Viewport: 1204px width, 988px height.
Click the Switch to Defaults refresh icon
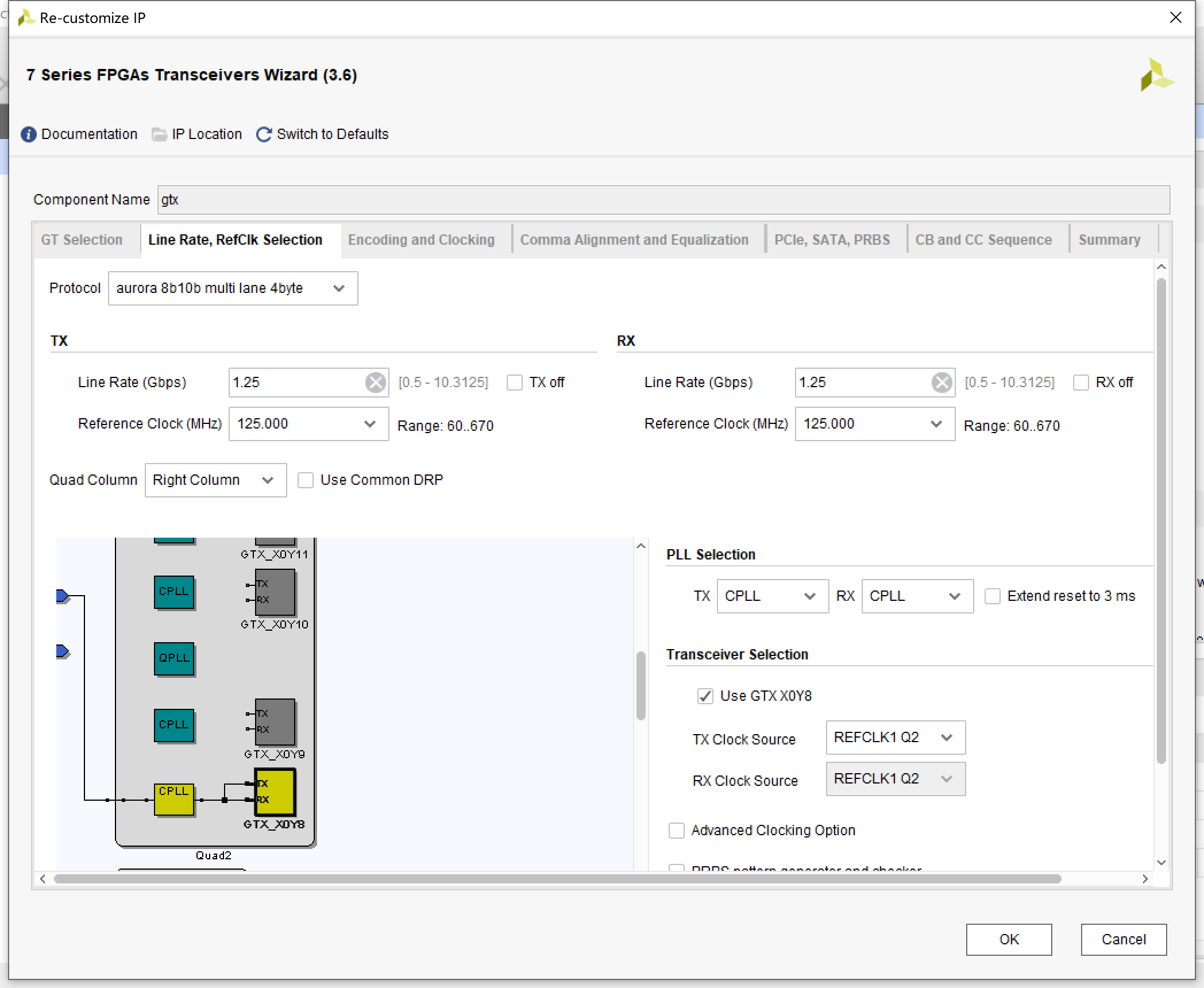click(264, 134)
